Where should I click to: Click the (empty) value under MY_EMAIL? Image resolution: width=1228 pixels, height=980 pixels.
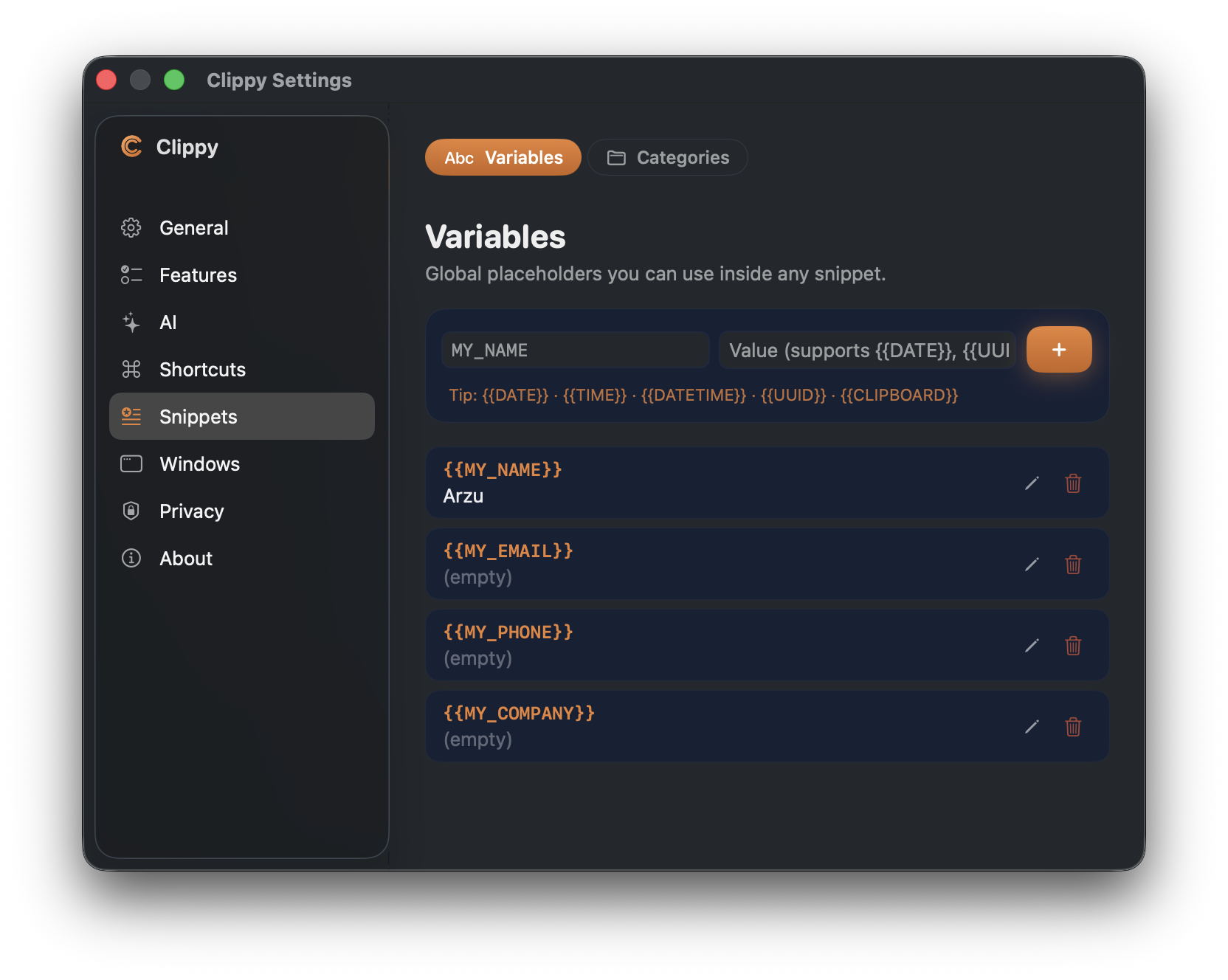477,577
